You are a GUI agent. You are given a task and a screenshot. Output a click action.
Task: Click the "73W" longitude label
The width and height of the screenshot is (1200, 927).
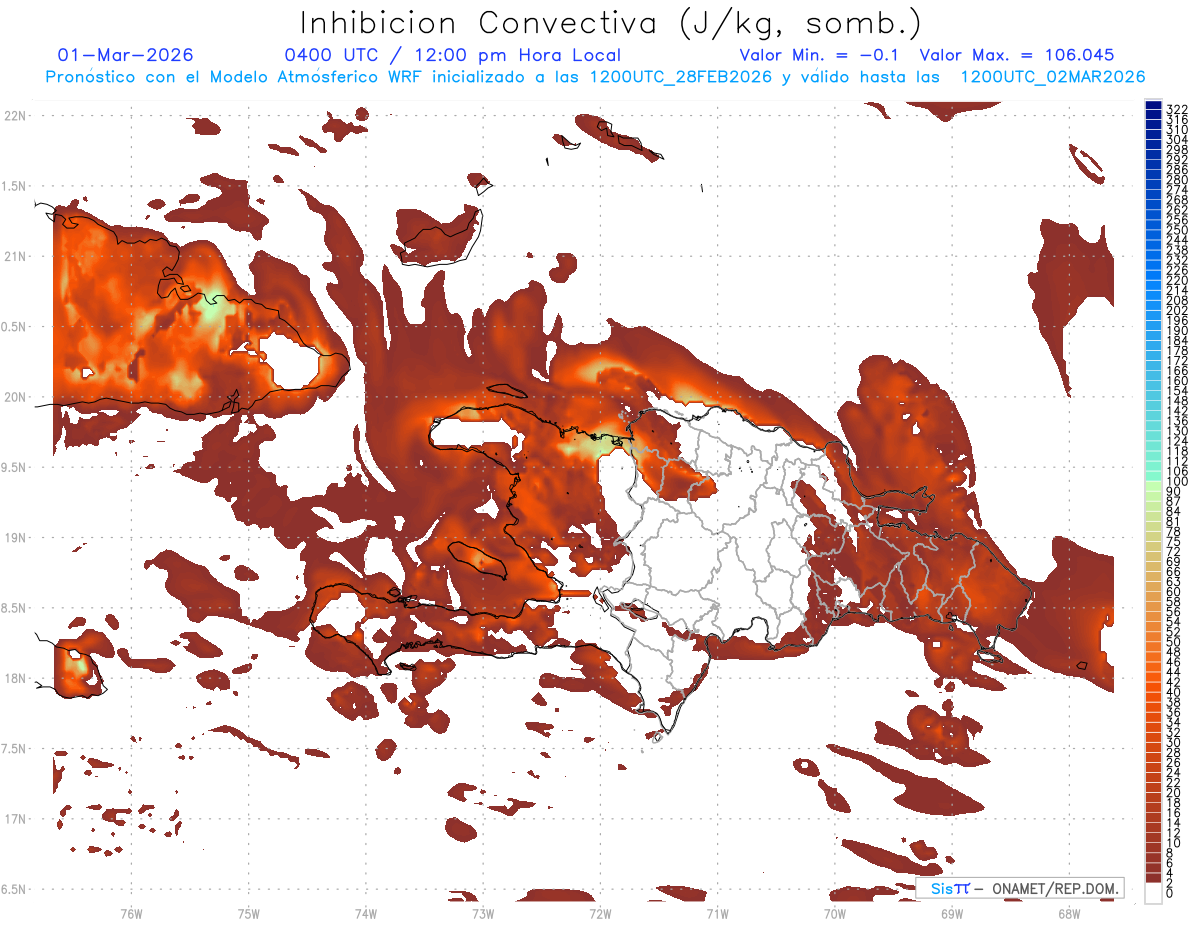click(483, 913)
